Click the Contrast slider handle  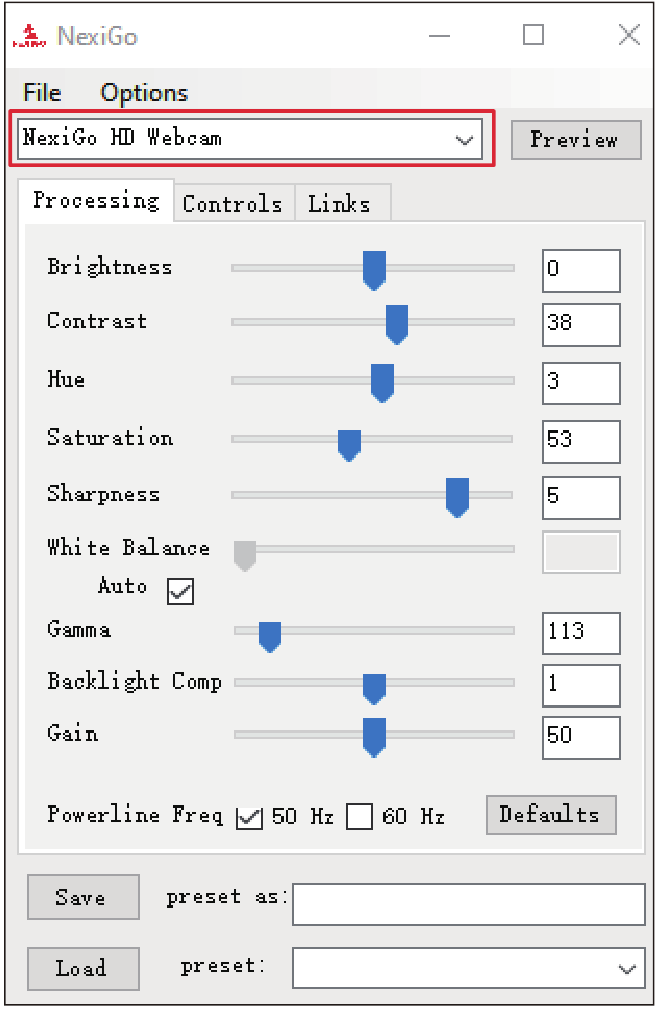tap(397, 325)
